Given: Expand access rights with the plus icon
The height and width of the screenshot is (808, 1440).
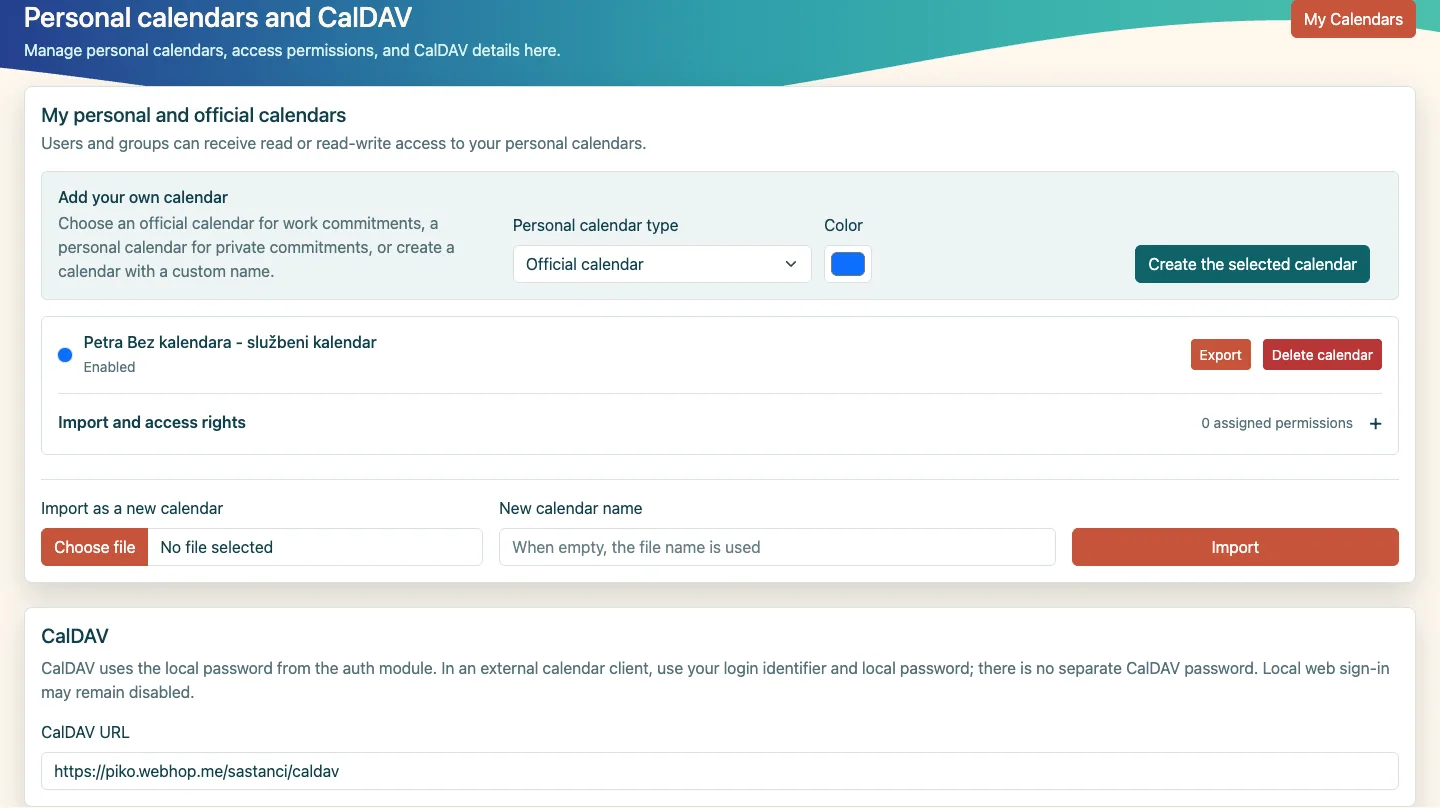Looking at the screenshot, I should click(1376, 424).
